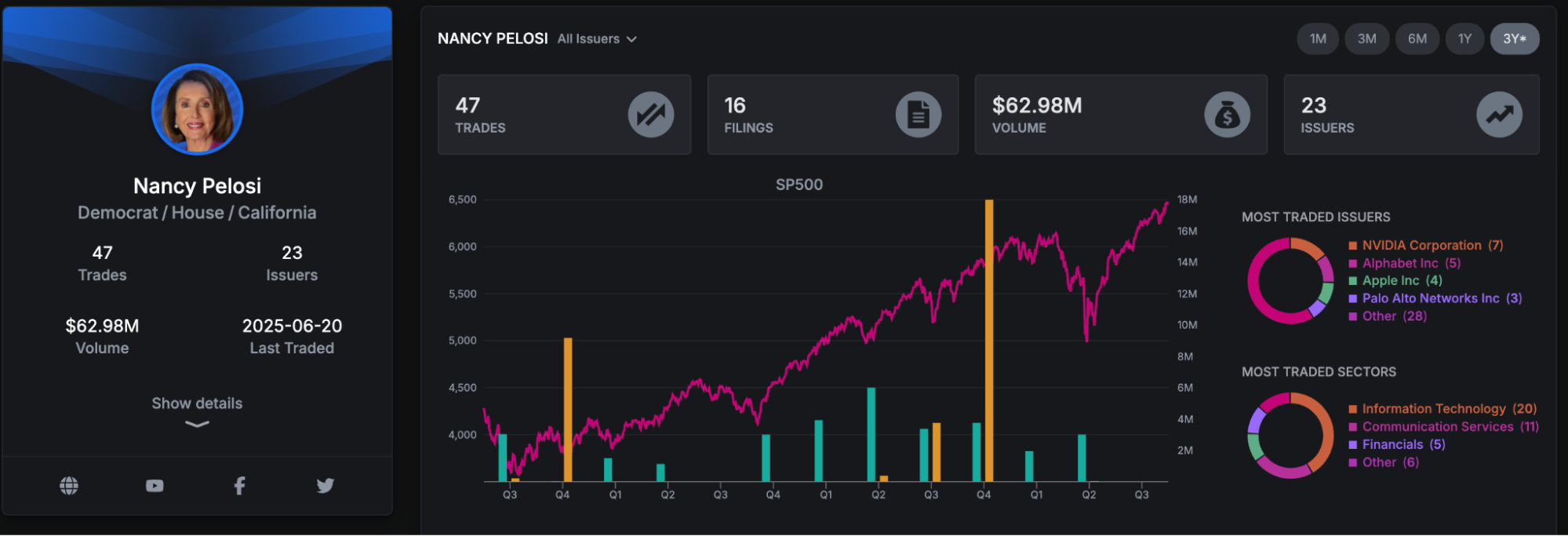Click the money bag icon in the Volume card
The image size is (1568, 536).
pyautogui.click(x=1227, y=115)
